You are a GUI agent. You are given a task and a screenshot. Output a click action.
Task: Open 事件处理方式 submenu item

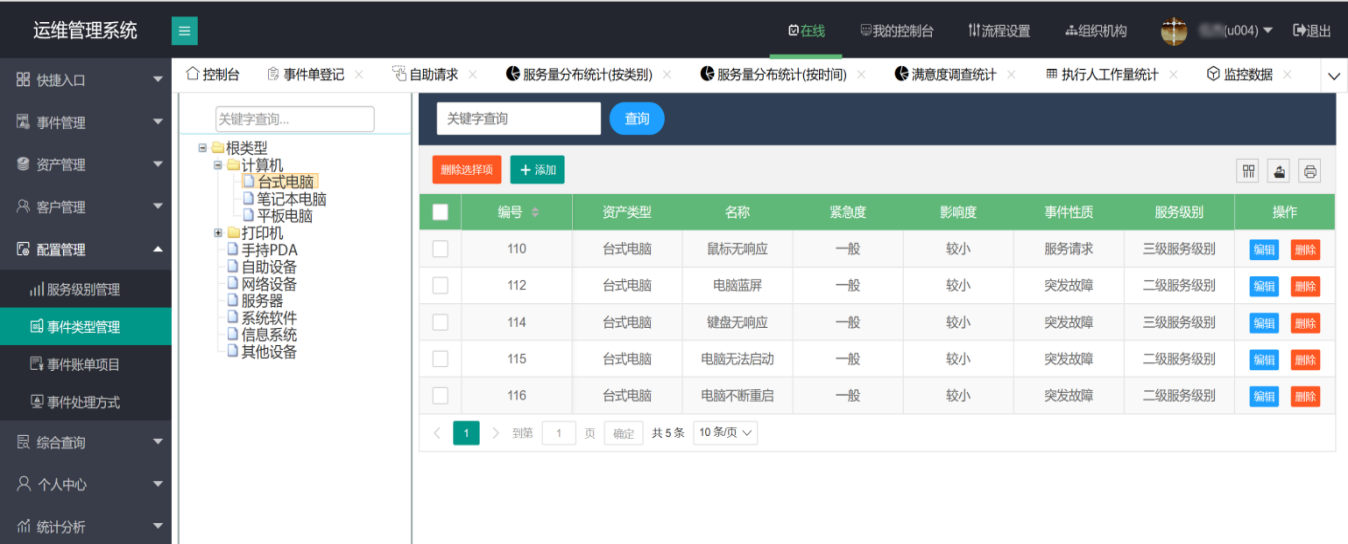86,402
